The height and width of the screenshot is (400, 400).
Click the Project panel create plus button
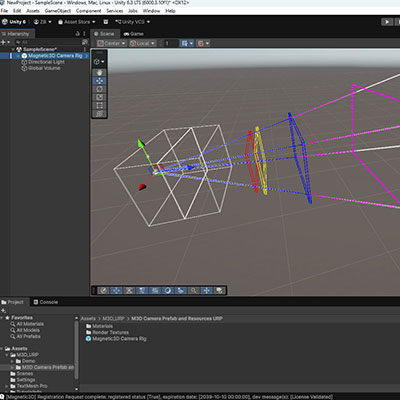(4, 311)
